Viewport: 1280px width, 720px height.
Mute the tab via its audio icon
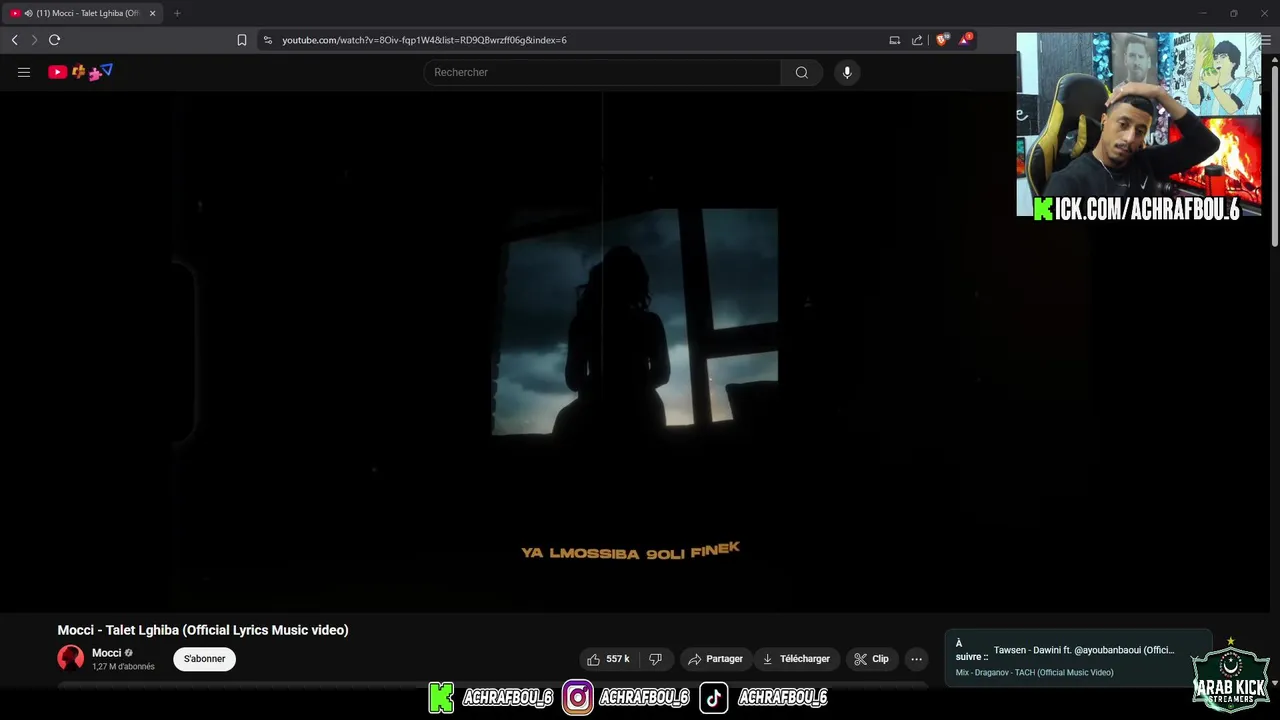27,13
